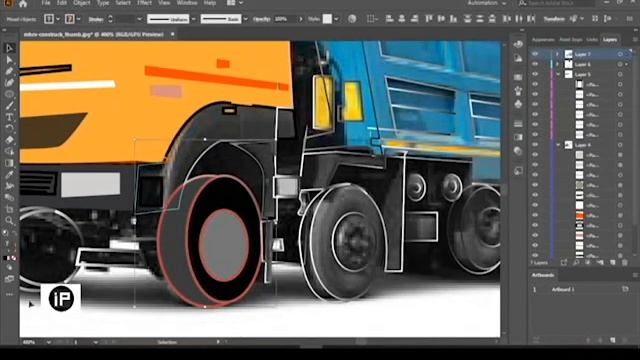Click the Recolor Artwork icon
This screenshot has height=360, width=640.
point(352,19)
